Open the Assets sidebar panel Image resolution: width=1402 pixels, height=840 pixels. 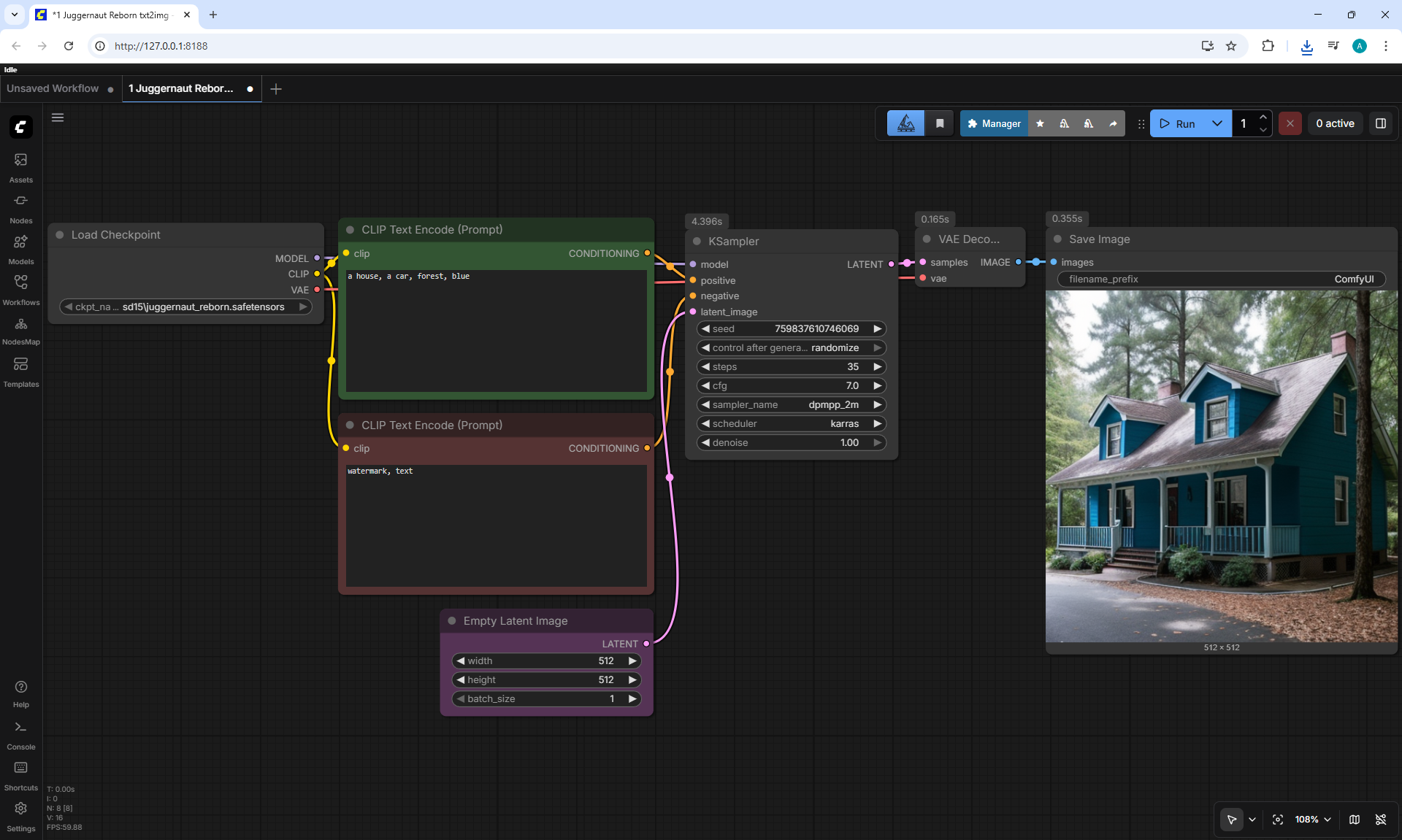(x=20, y=168)
